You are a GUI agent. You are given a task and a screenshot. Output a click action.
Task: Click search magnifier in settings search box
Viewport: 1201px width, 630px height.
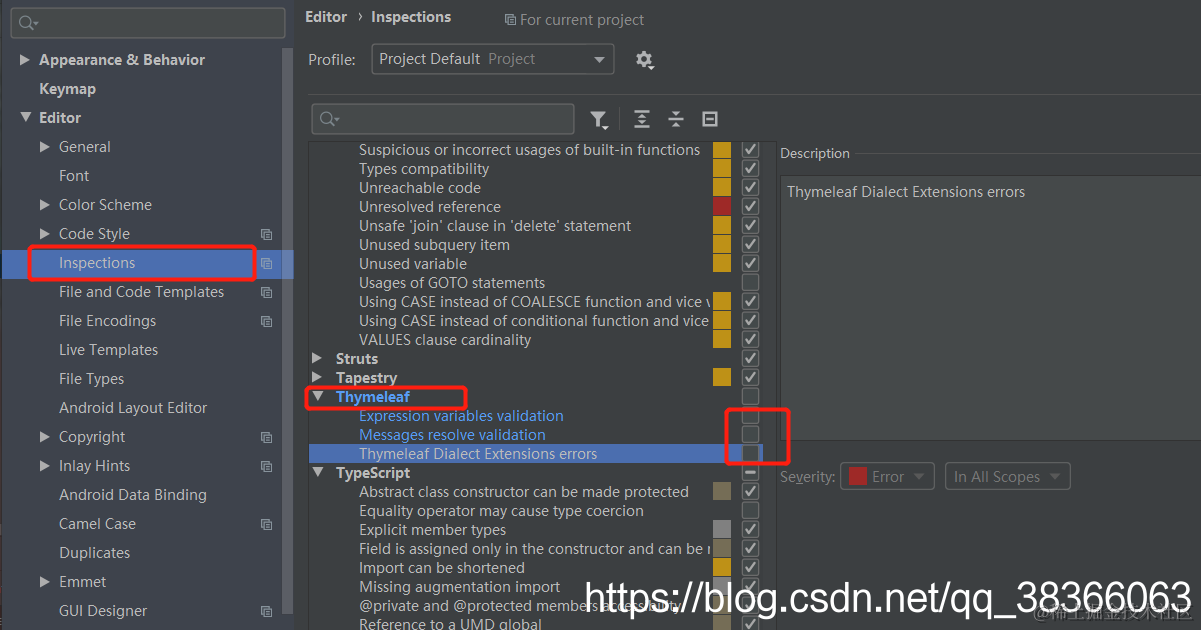point(28,22)
